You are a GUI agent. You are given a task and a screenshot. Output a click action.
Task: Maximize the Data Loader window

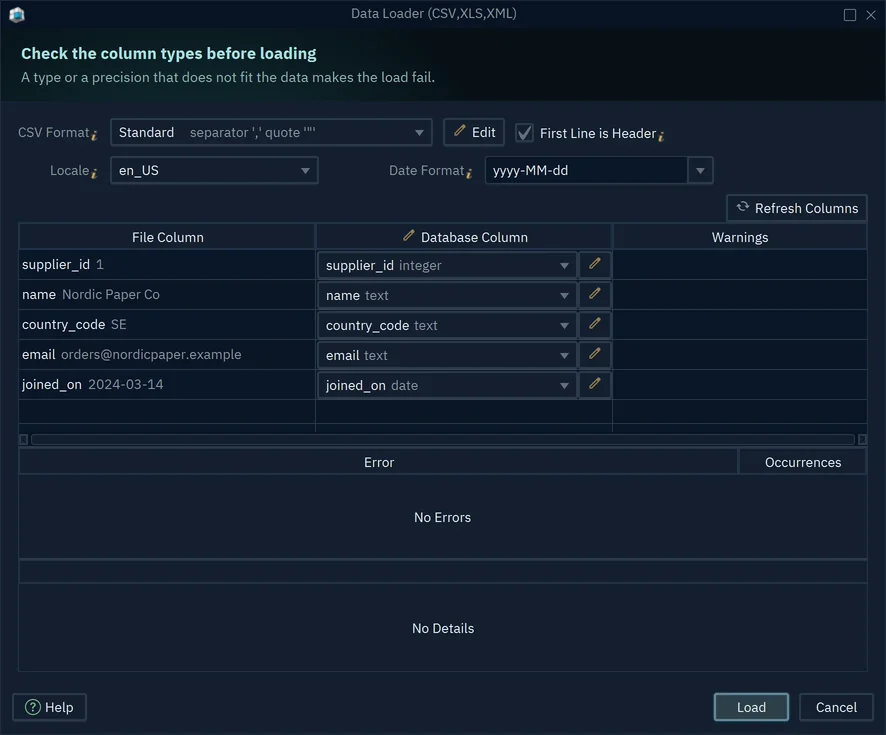pos(850,15)
